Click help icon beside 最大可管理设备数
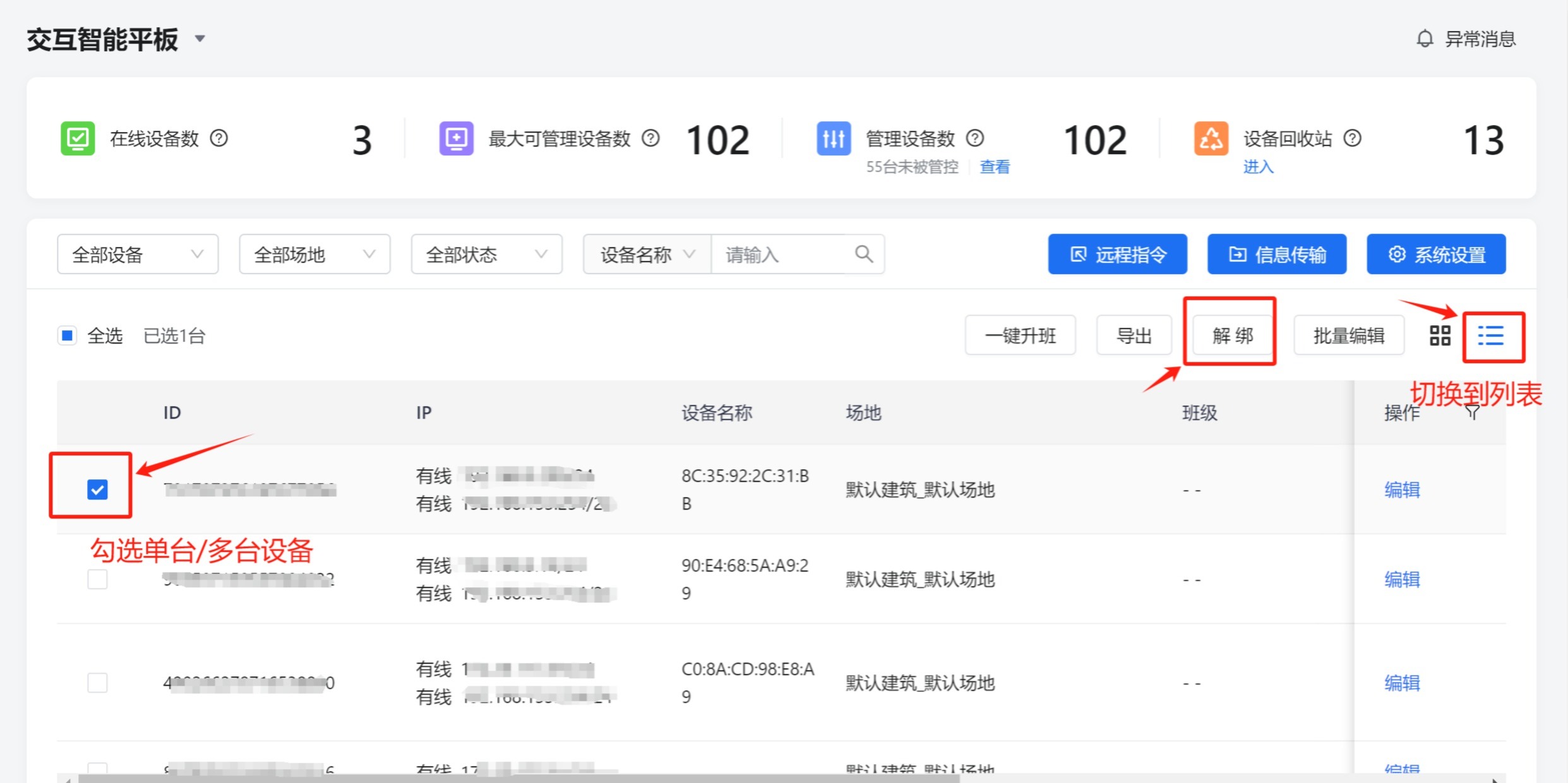Image resolution: width=1568 pixels, height=783 pixels. (x=650, y=138)
